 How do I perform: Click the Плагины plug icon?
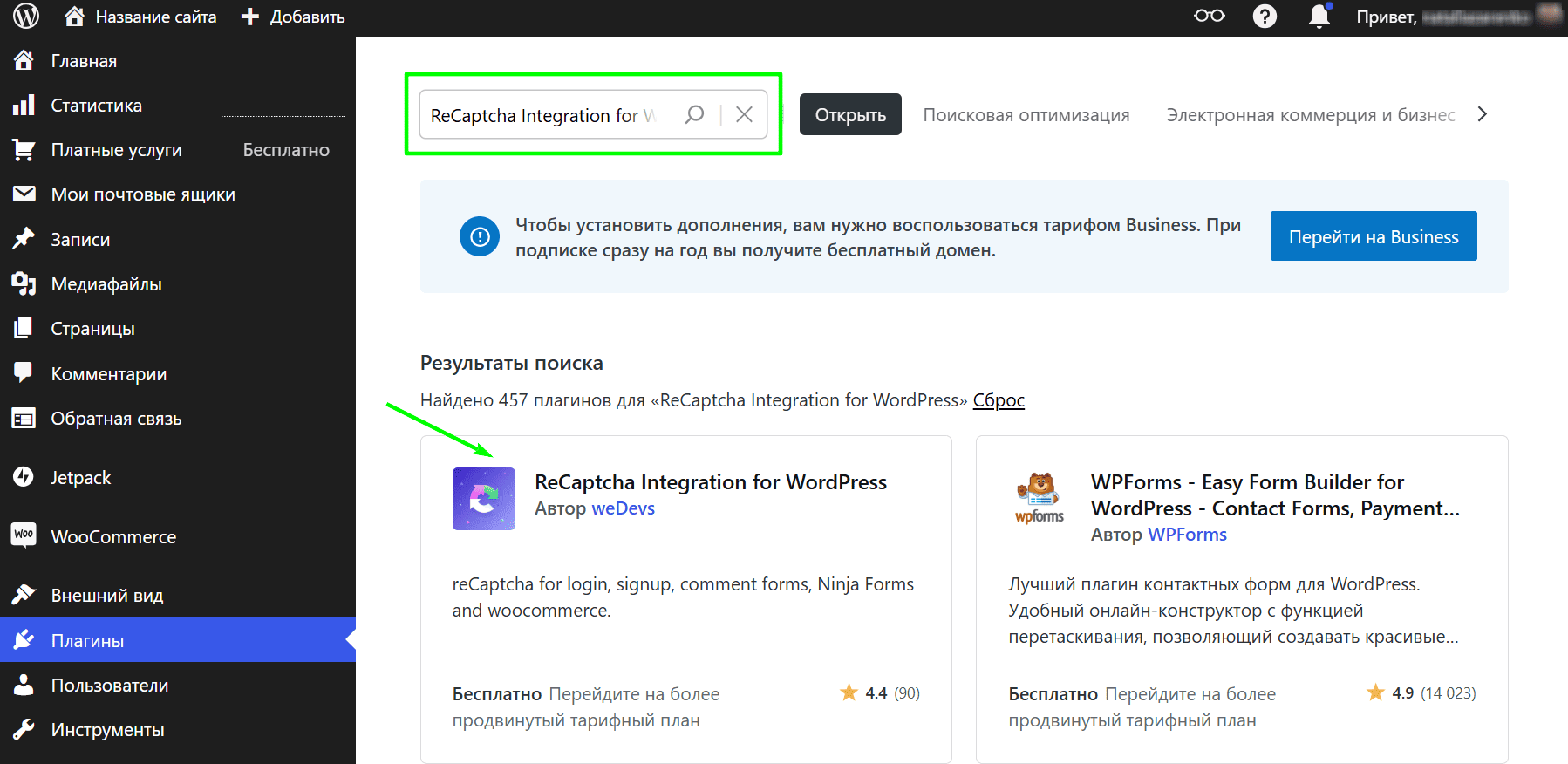coord(24,639)
